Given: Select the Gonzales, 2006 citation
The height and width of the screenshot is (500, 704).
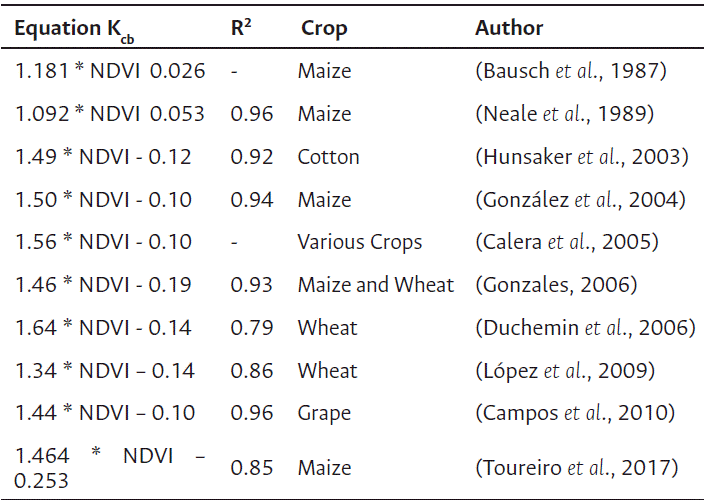Looking at the screenshot, I should tap(556, 285).
